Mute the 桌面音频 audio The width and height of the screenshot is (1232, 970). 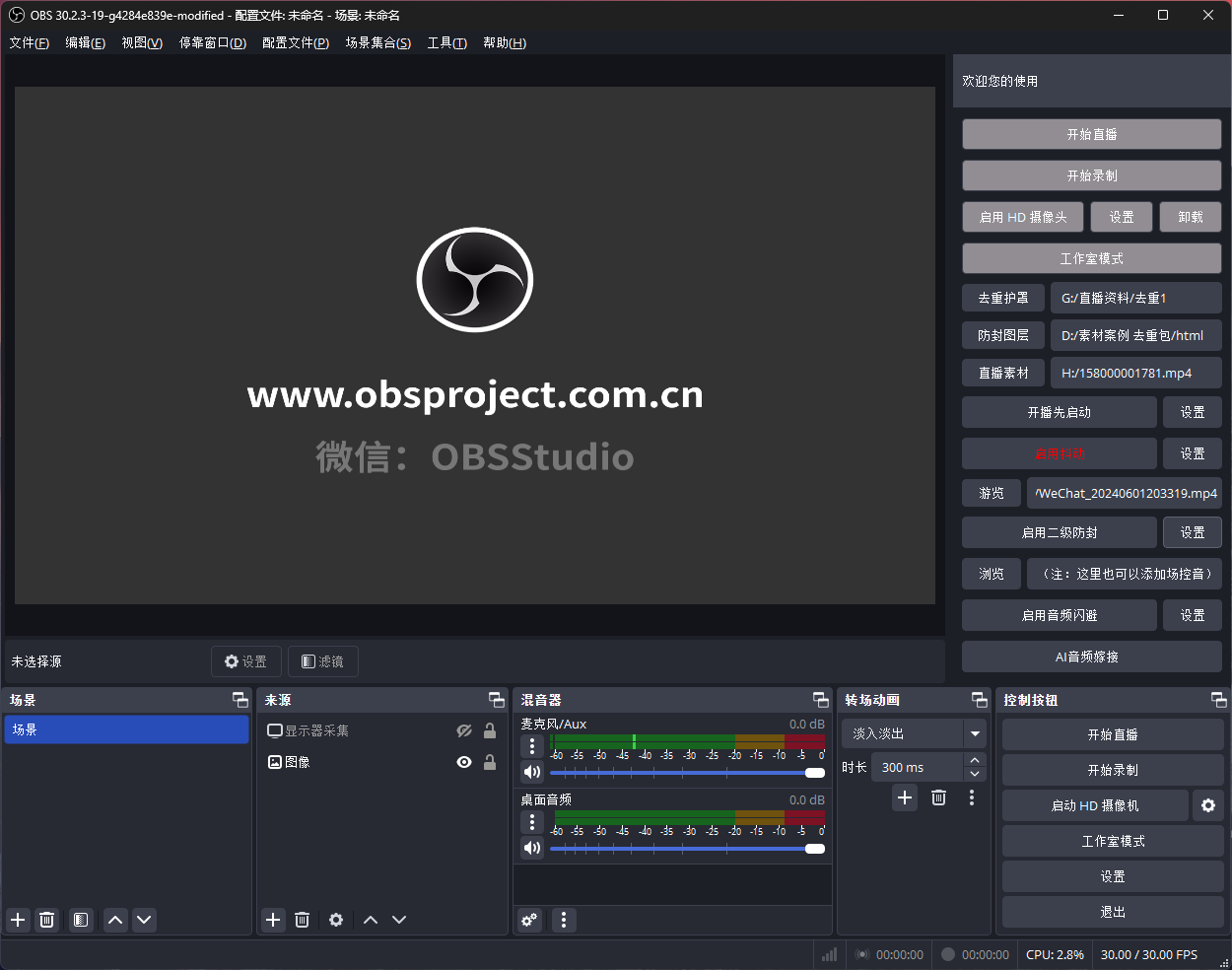tap(532, 848)
